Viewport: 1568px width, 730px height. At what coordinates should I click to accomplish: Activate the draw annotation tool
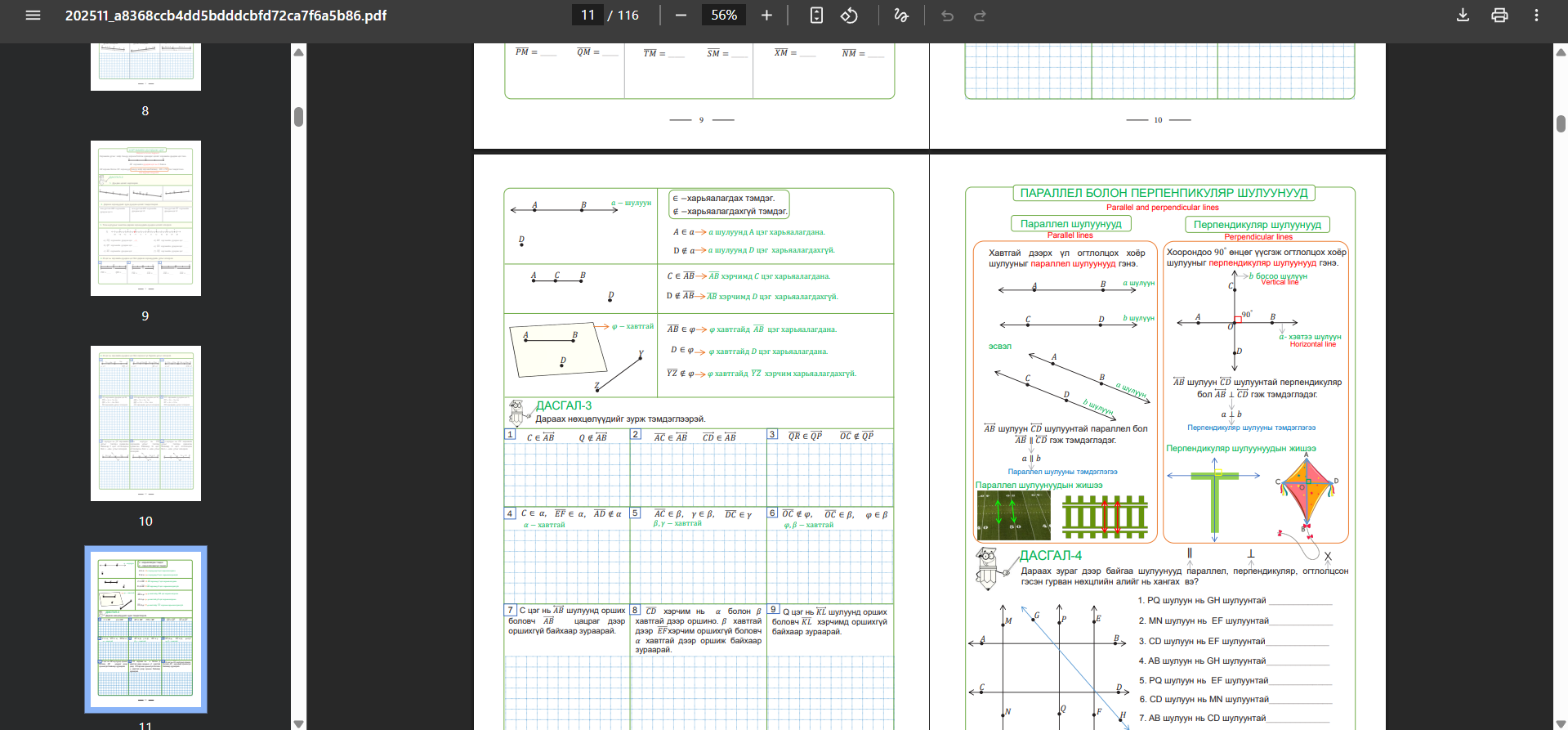pyautogui.click(x=901, y=16)
